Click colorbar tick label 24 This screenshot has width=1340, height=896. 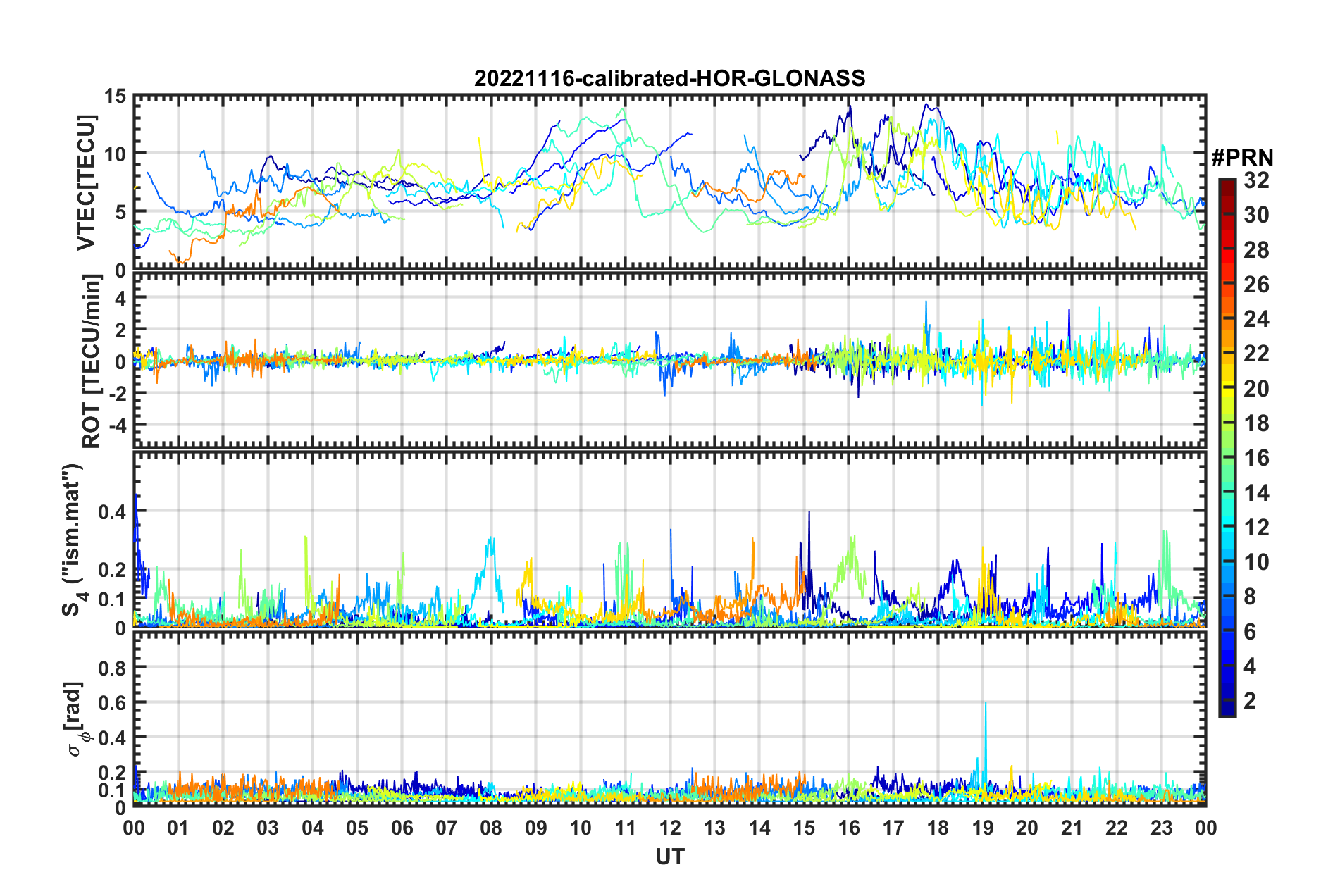tap(1256, 319)
